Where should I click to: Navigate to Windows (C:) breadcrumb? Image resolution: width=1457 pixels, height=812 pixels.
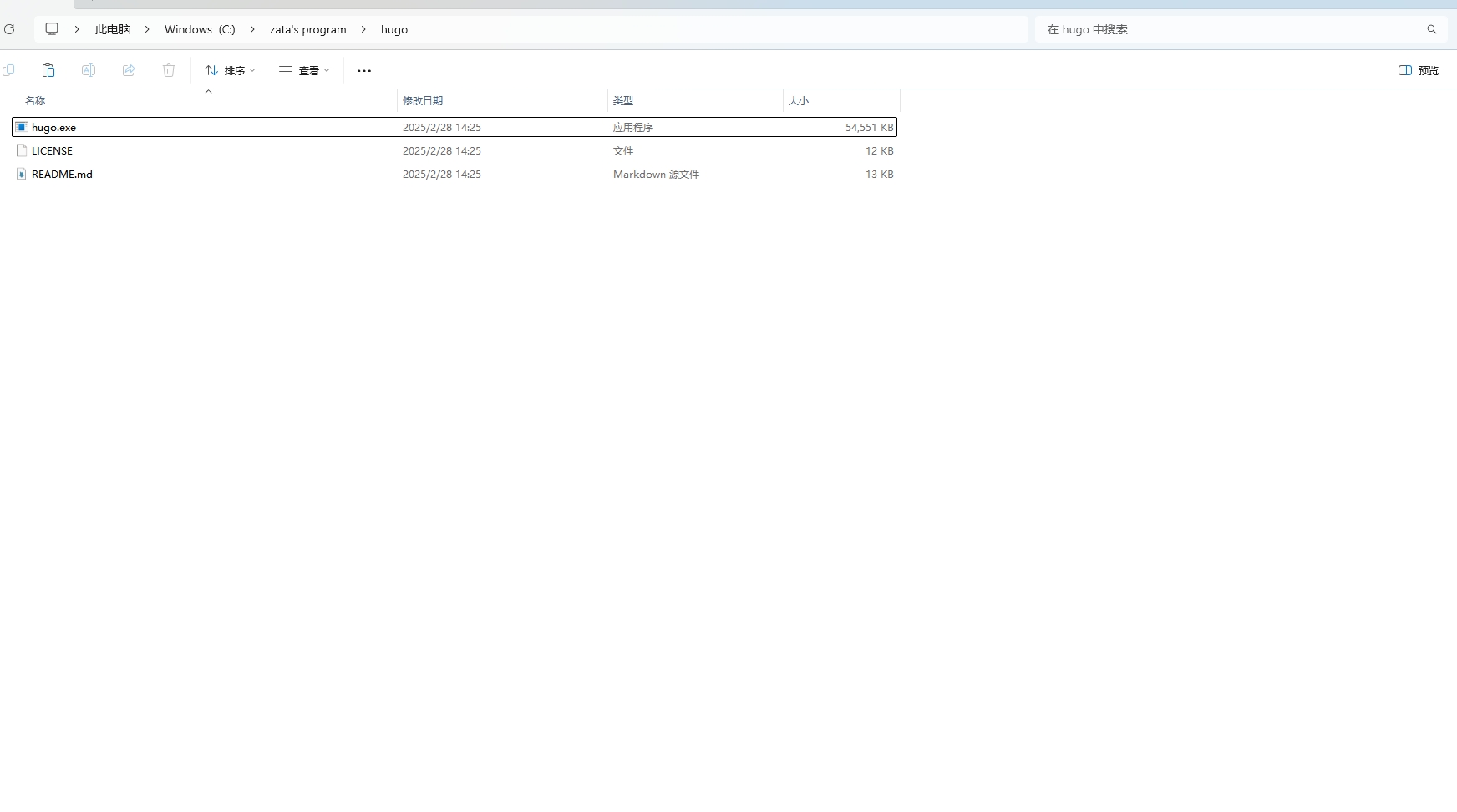pos(200,29)
